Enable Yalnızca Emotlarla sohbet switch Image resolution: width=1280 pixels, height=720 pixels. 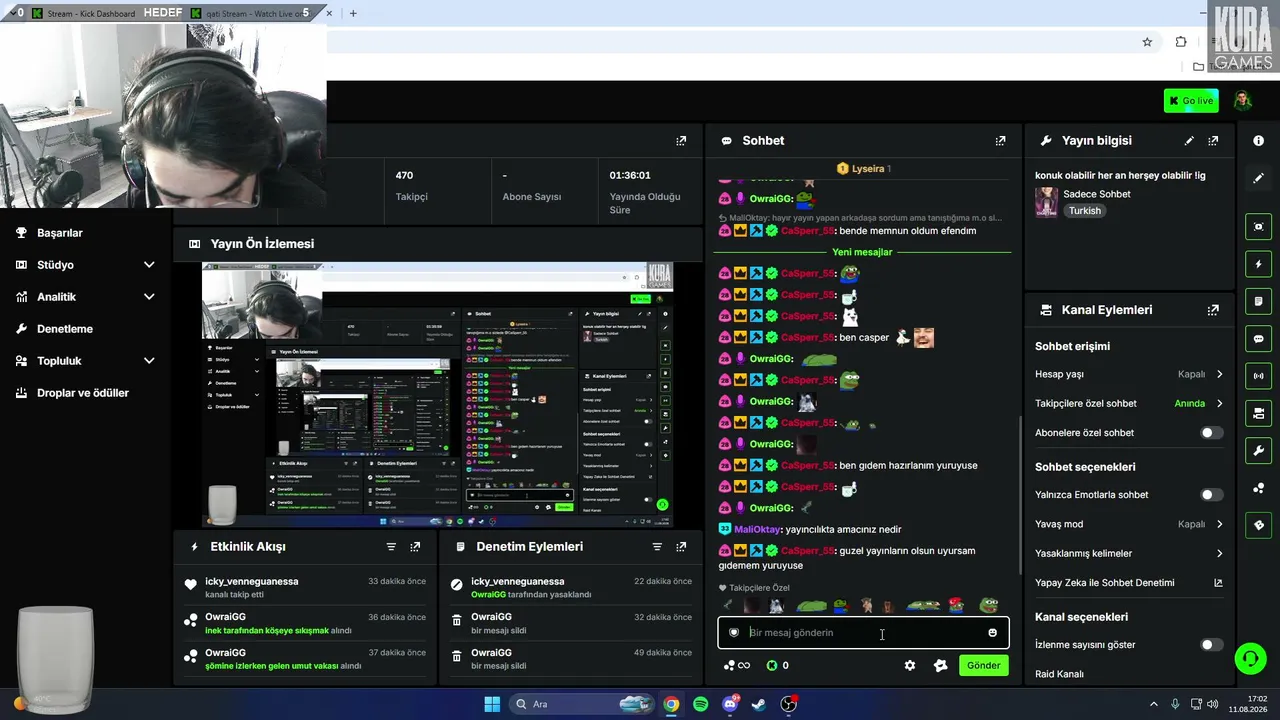(x=1211, y=495)
